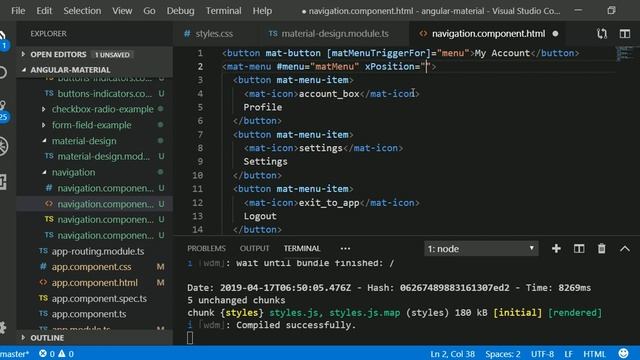
Task: Open app.component.ts in explorer
Action: (89, 314)
